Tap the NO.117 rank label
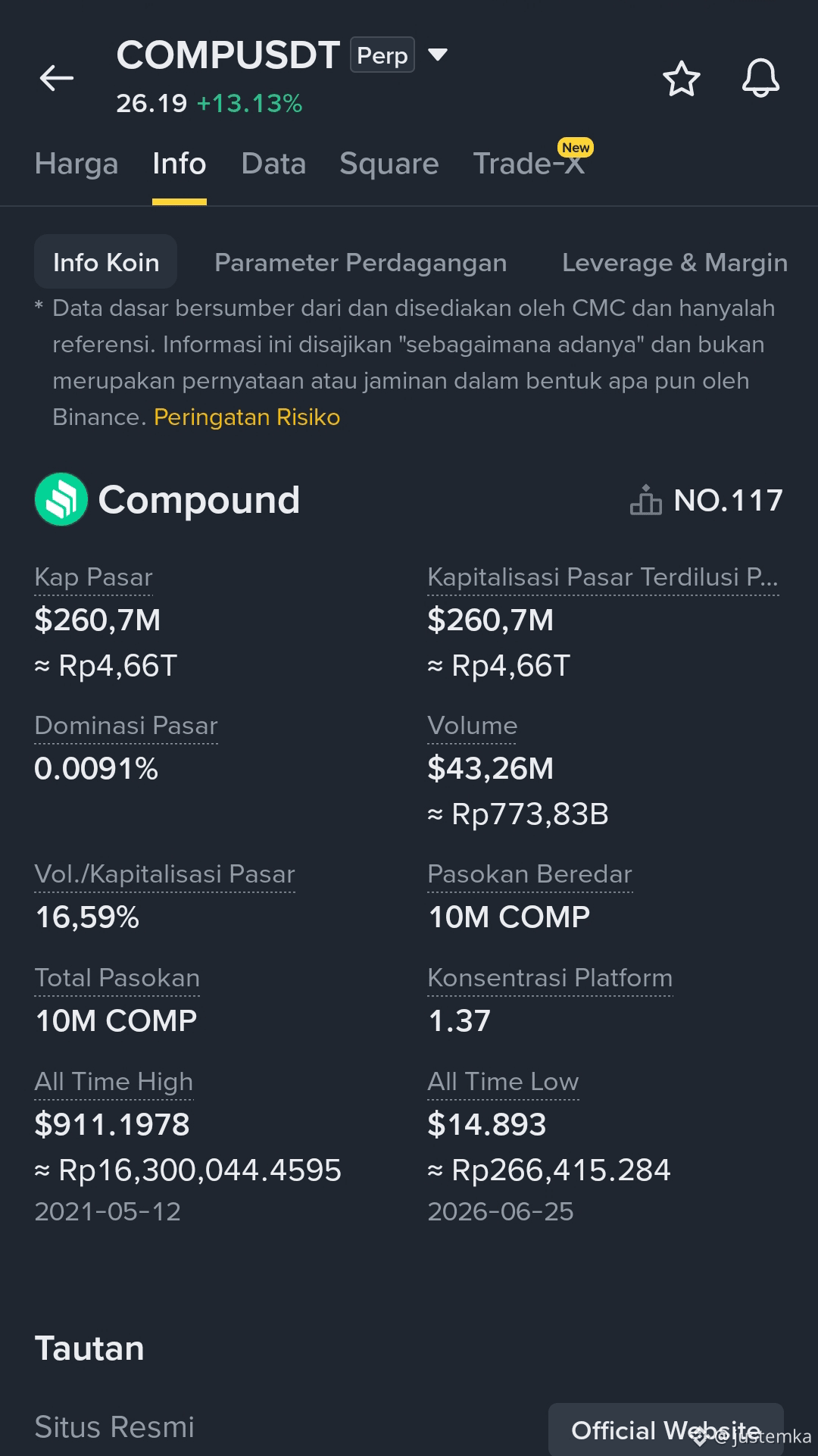The width and height of the screenshot is (818, 1456). coord(729,500)
